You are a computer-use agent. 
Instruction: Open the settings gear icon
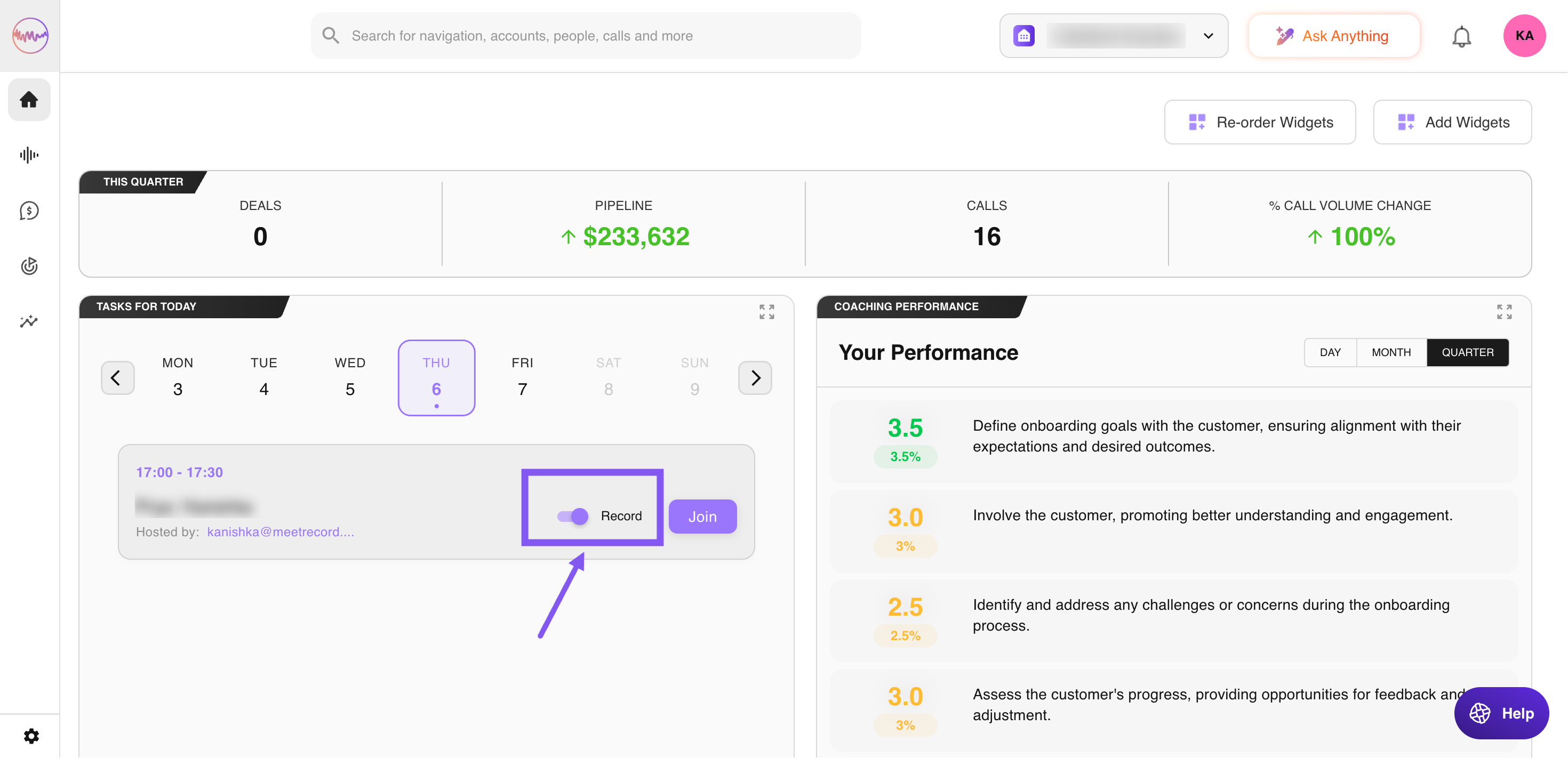tap(31, 736)
